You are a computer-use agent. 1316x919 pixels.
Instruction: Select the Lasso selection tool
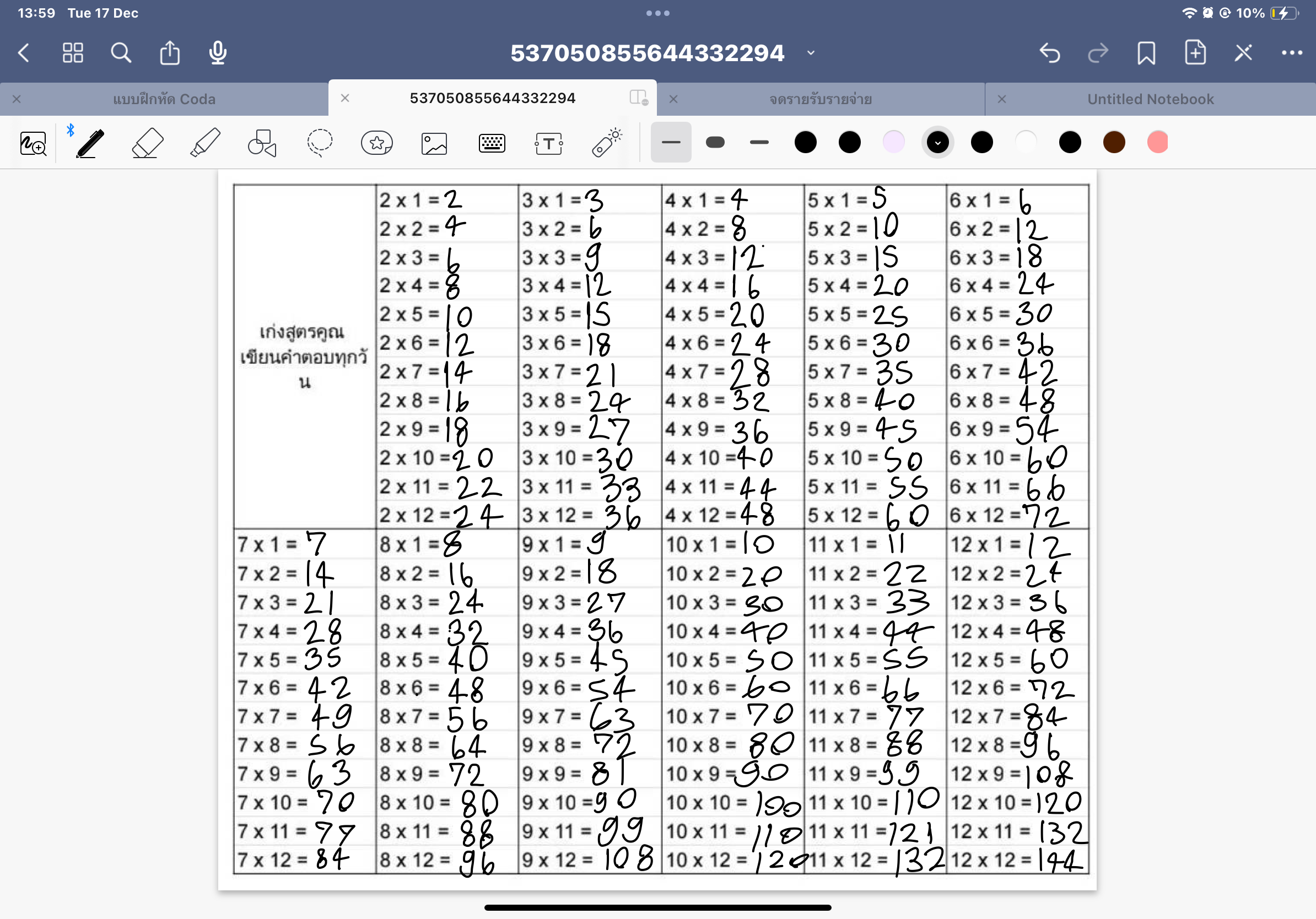(319, 143)
